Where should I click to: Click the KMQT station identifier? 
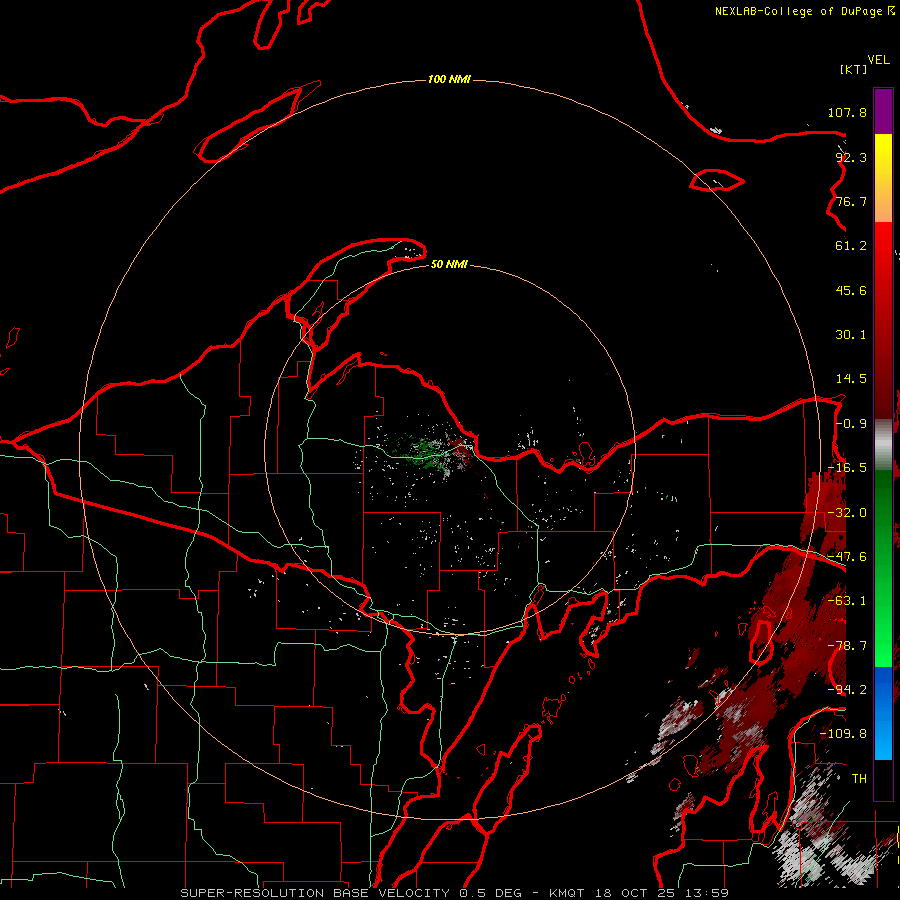click(x=567, y=893)
